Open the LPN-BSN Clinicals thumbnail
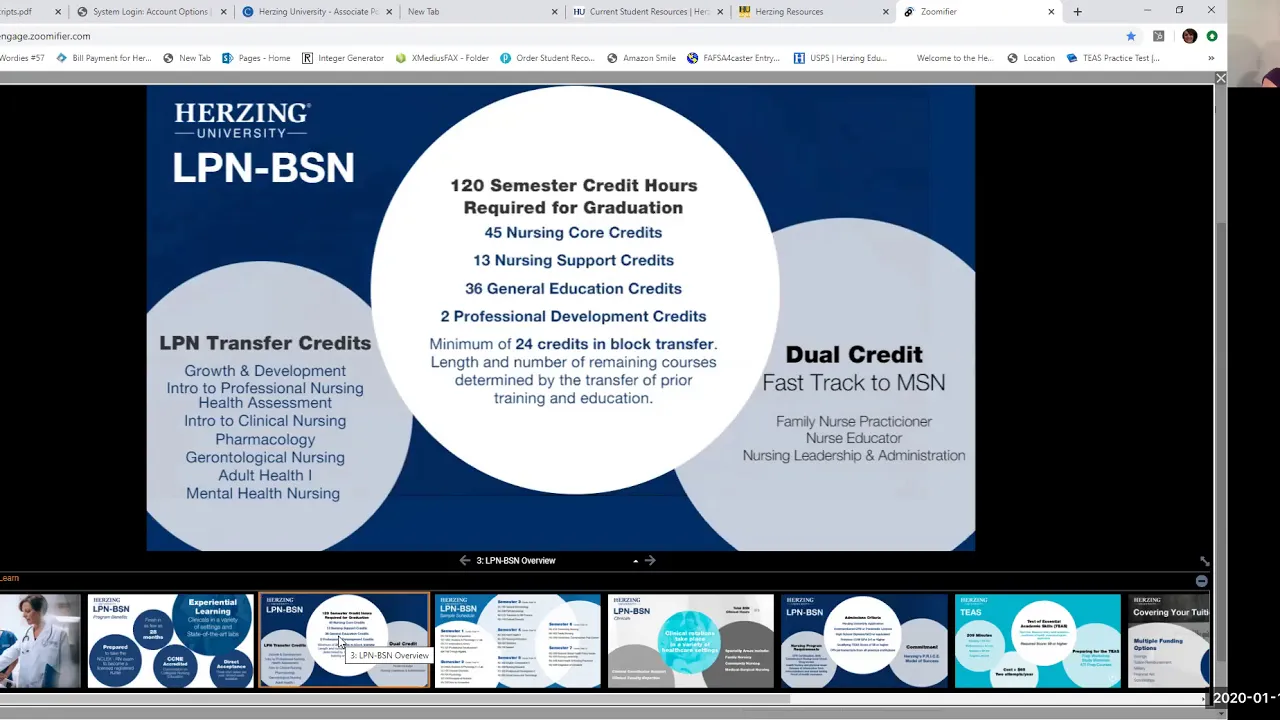 691,641
